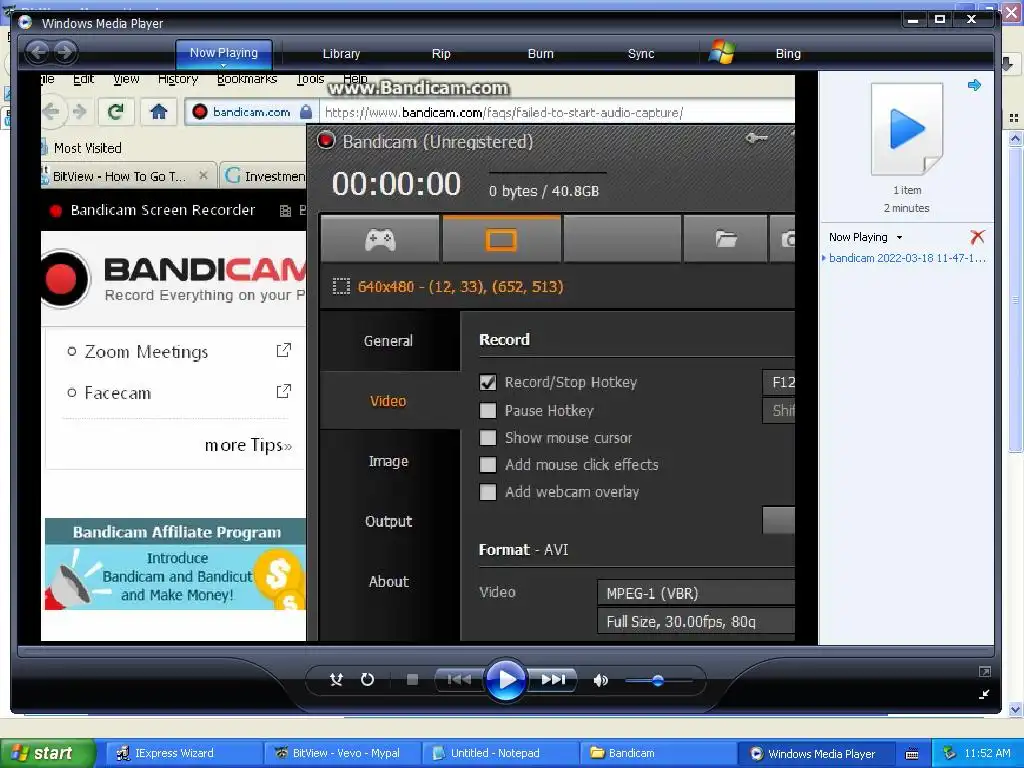Tick Add webcam overlay checkbox in the video
This screenshot has height=768, width=1024.
[488, 492]
